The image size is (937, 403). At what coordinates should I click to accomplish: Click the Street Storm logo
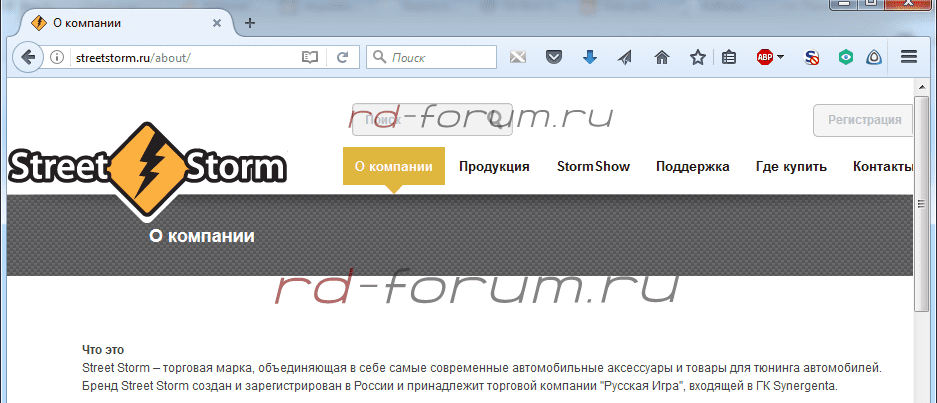(147, 170)
